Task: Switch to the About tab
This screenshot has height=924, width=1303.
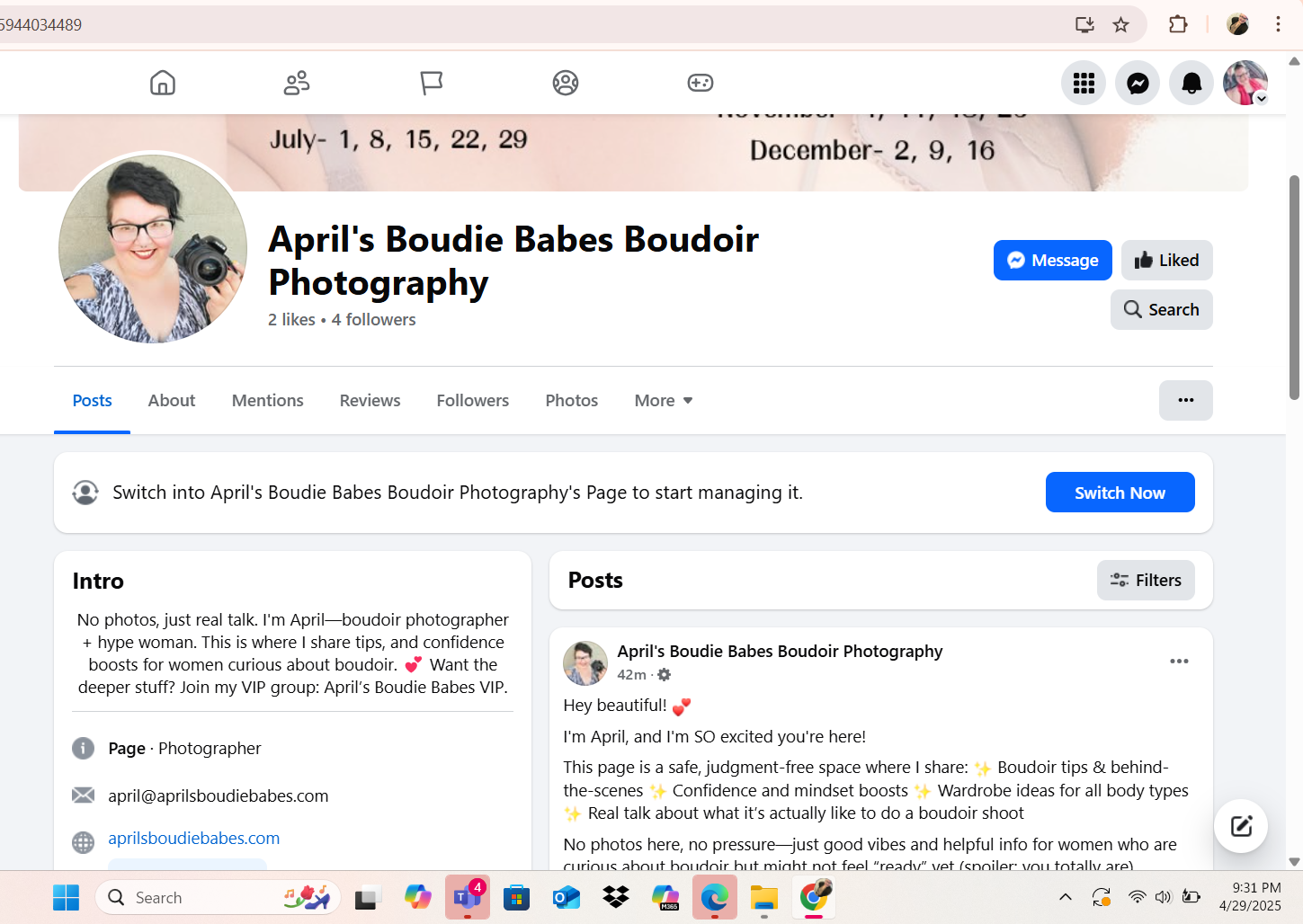Action: [x=172, y=400]
